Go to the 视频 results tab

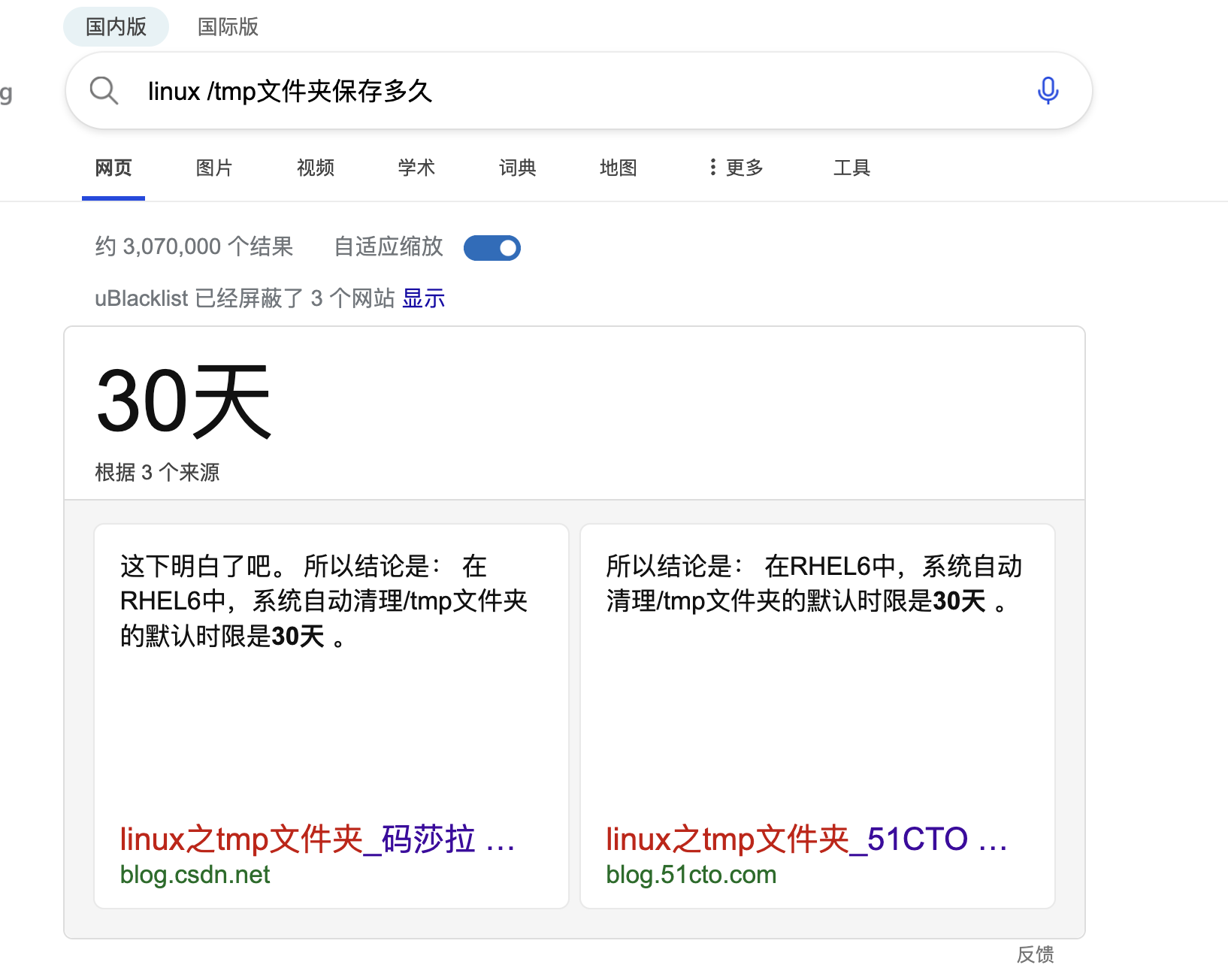pos(316,168)
